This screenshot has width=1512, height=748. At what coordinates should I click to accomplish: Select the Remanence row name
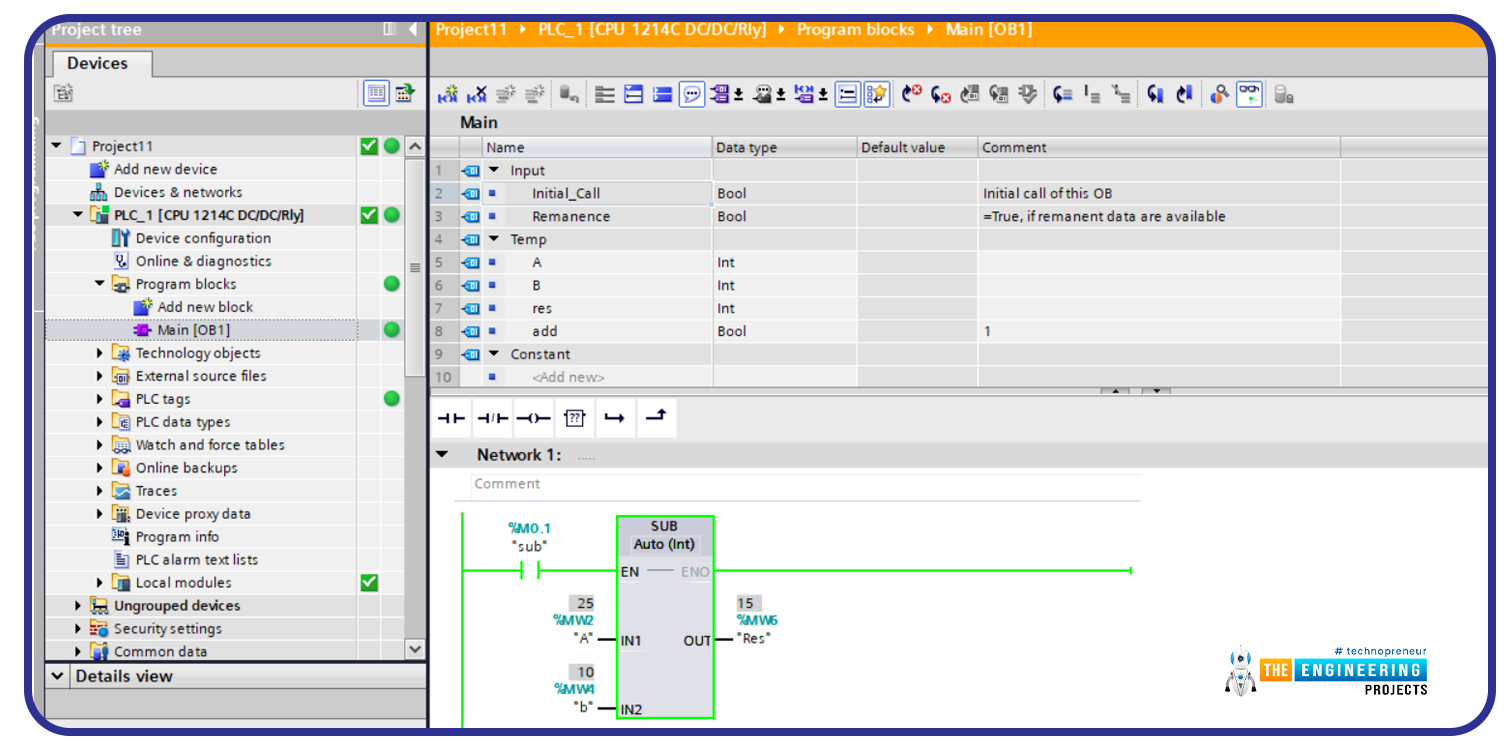(571, 216)
